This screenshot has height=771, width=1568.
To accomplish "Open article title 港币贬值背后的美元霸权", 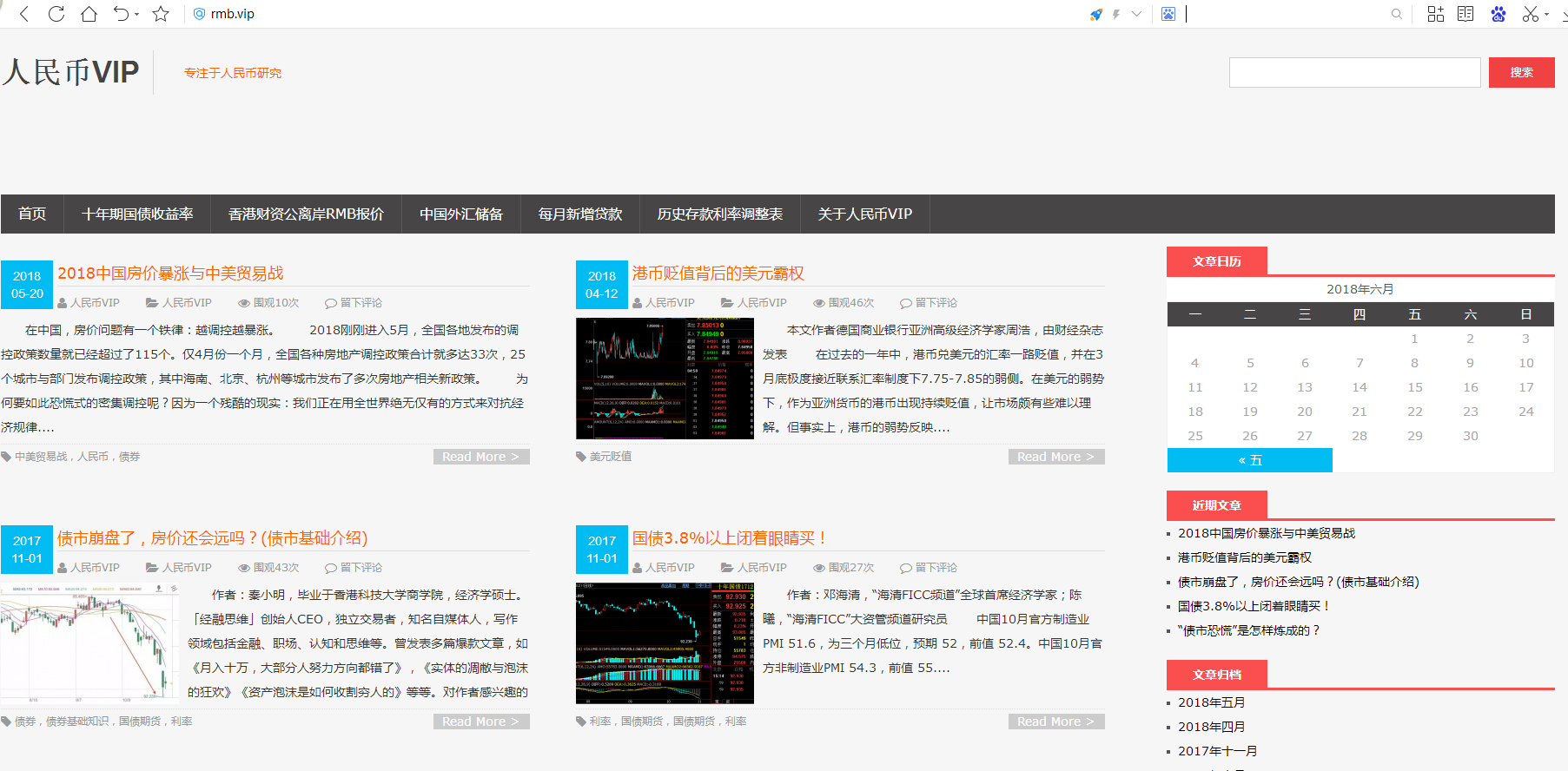I will tap(718, 273).
